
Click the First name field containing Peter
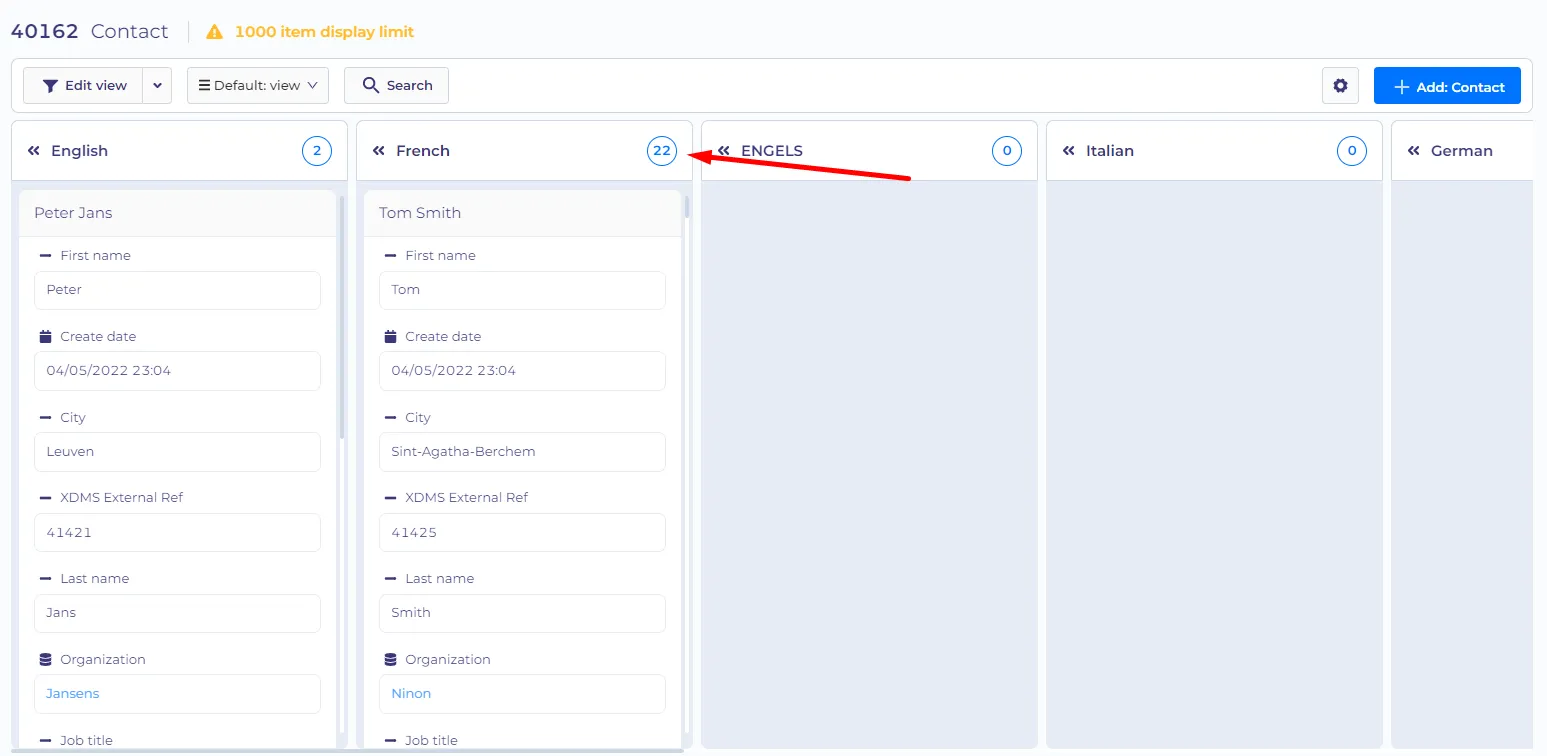[x=177, y=290]
